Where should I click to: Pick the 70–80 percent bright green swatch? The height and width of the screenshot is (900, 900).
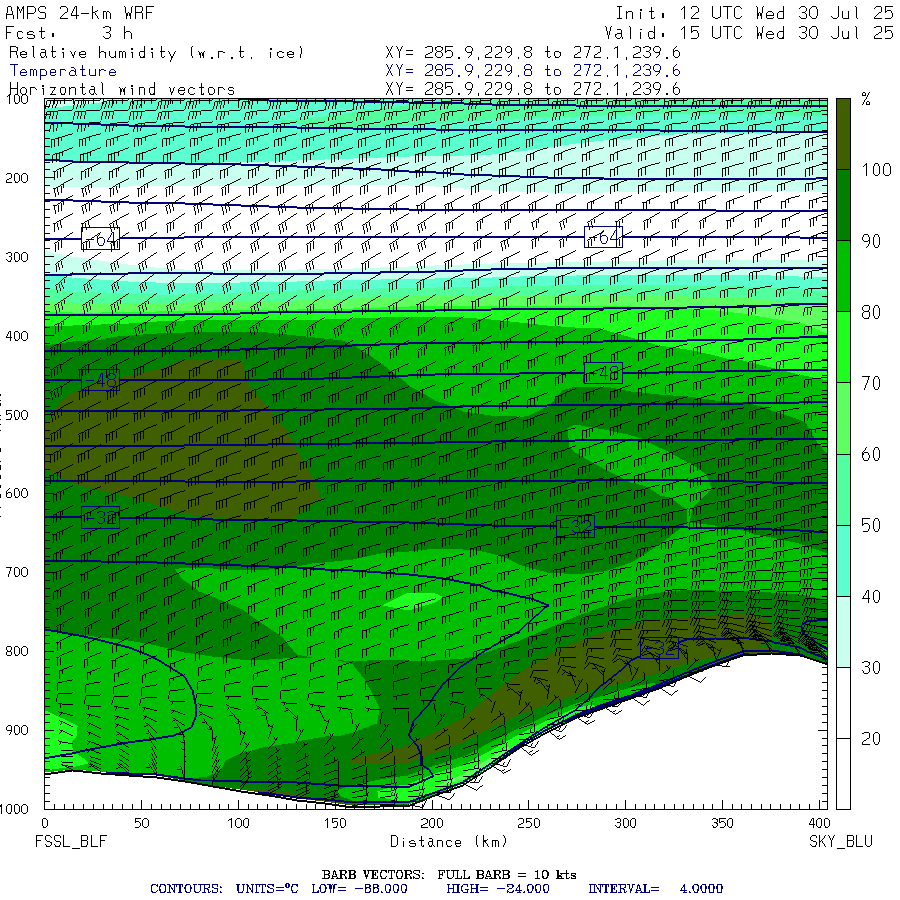843,347
